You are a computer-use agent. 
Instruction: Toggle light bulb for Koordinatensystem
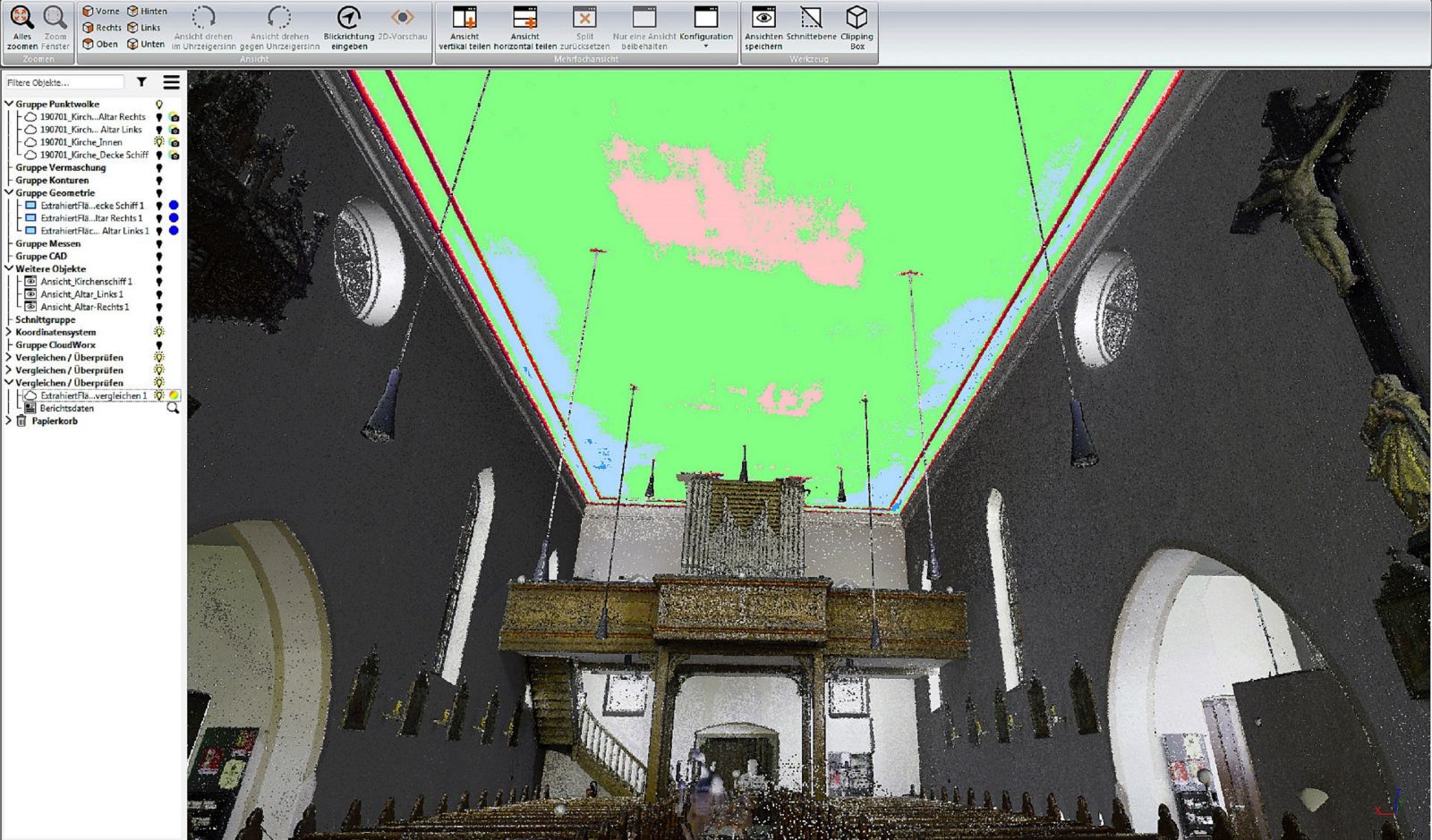159,333
